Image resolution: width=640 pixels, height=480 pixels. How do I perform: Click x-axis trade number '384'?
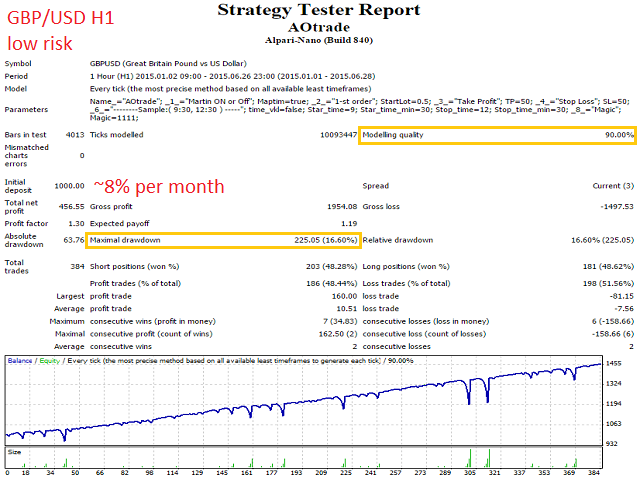point(594,472)
